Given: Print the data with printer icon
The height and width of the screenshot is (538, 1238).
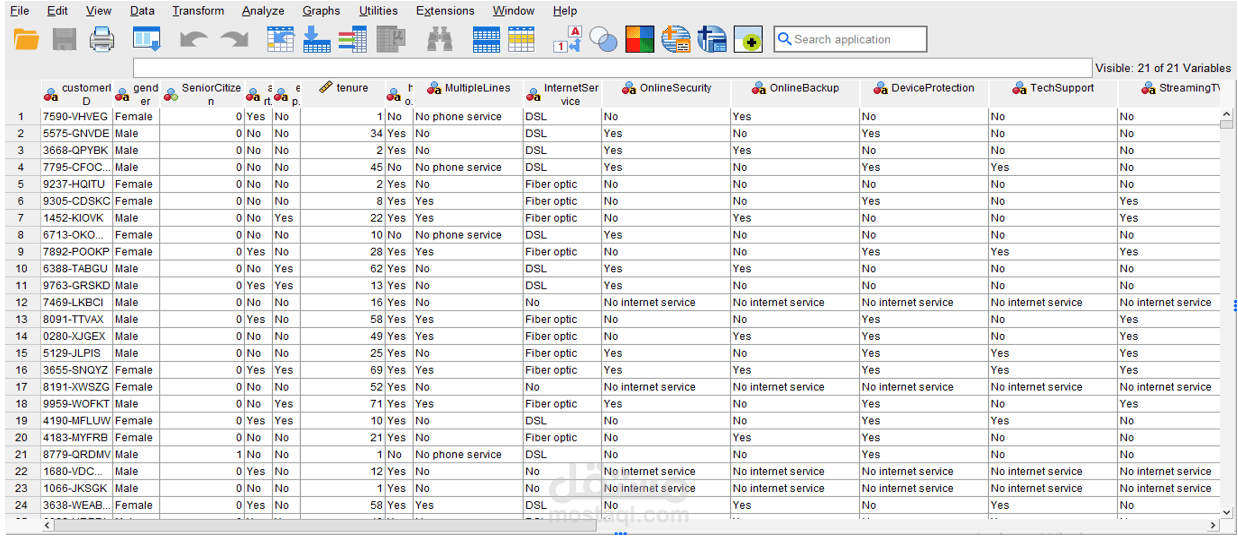Looking at the screenshot, I should pyautogui.click(x=102, y=39).
